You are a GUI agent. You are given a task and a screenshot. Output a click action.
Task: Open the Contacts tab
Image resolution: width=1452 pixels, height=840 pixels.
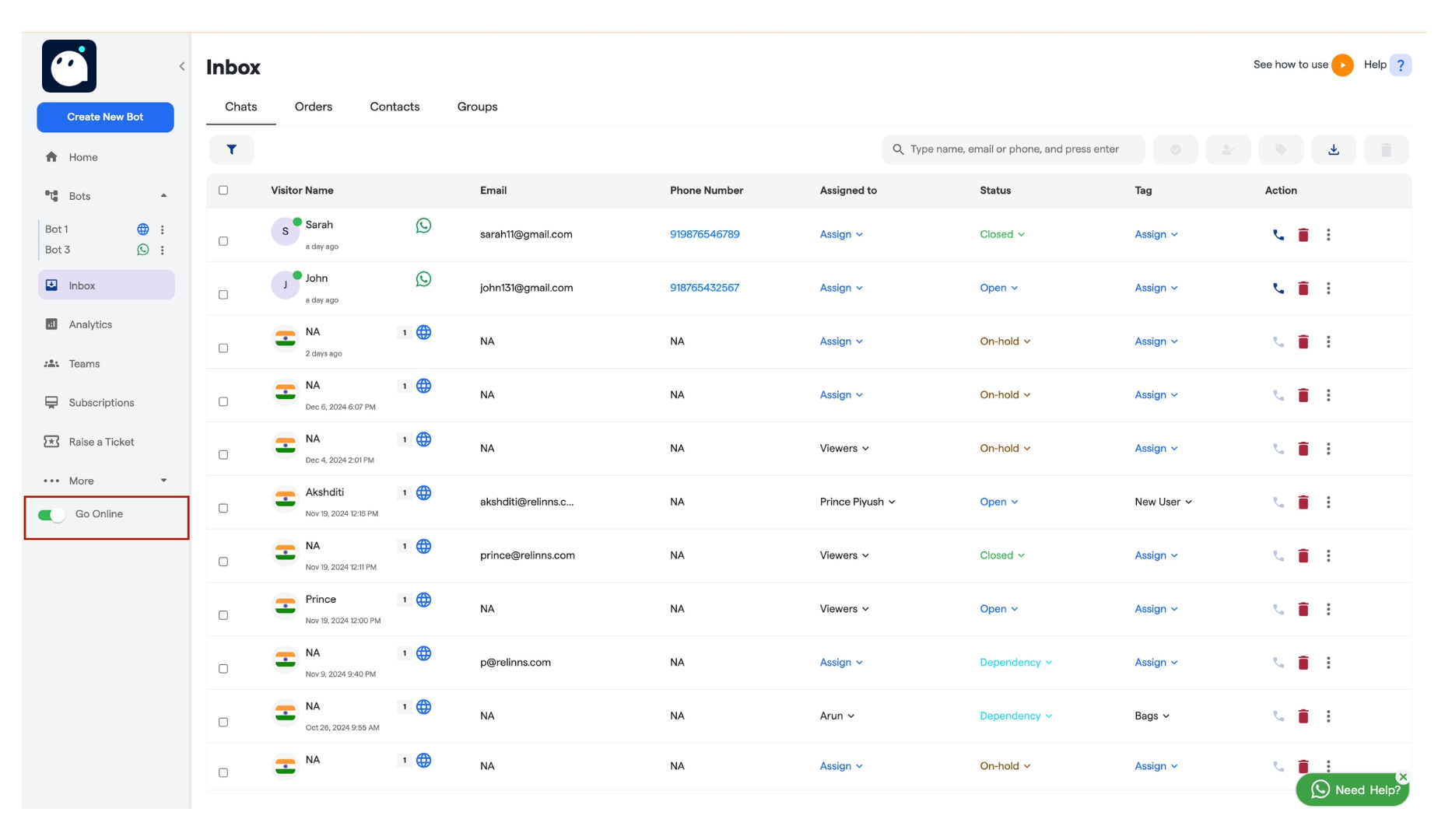[395, 107]
